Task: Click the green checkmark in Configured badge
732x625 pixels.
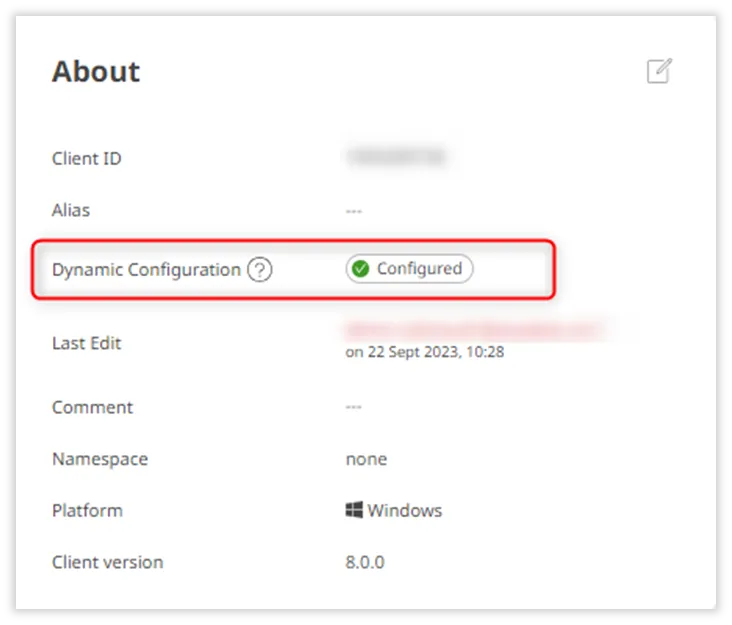Action: point(361,268)
